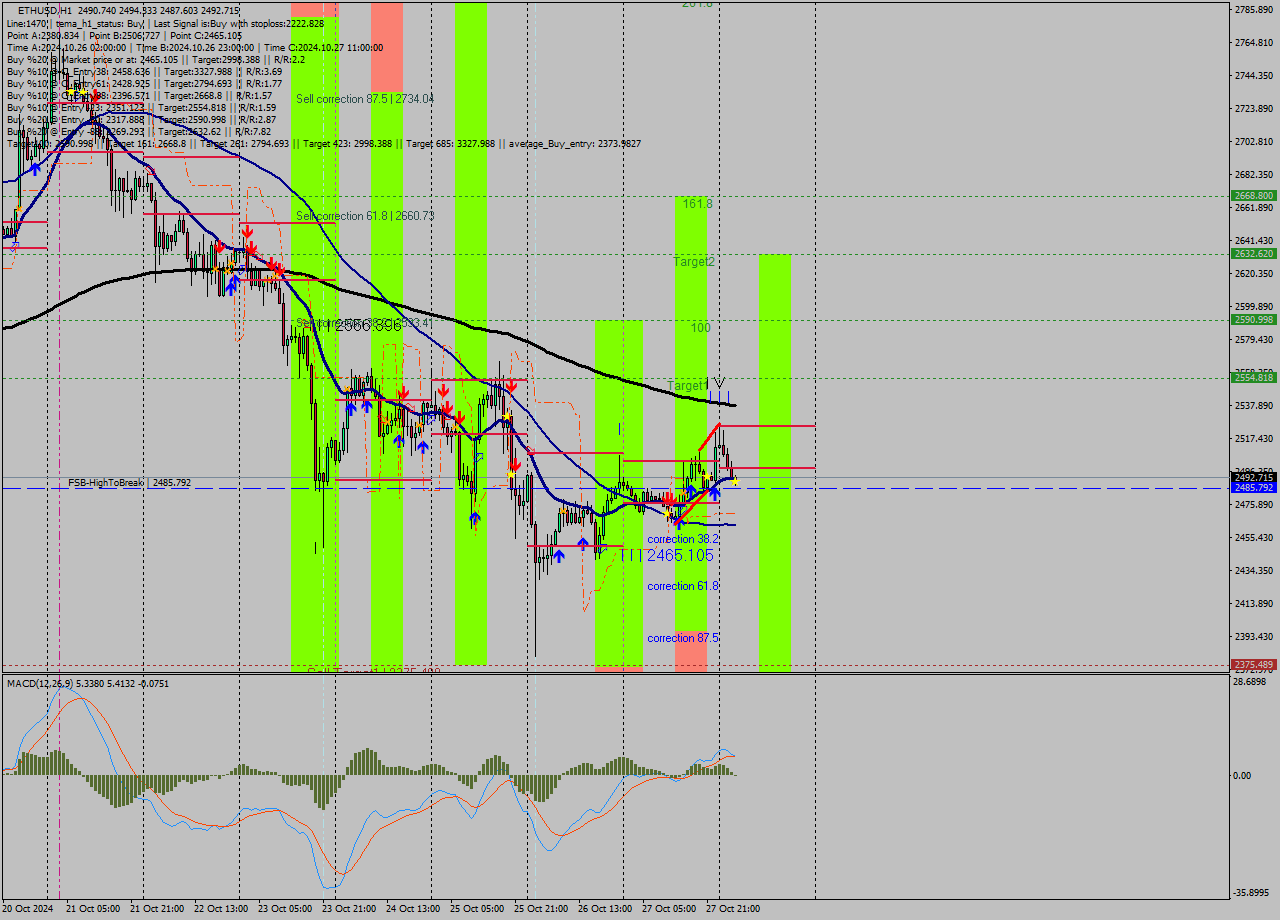
Task: Select the 'average_Buy_entry: 2373.9827' text
Action: (x=576, y=144)
